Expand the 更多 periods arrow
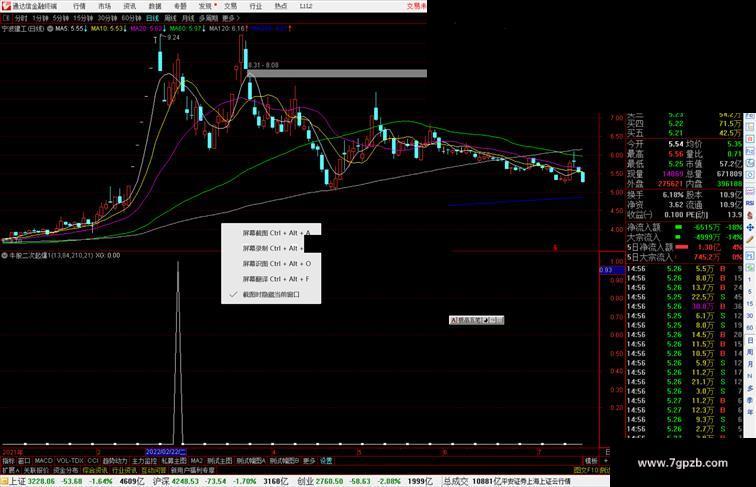The height and width of the screenshot is (487, 756). pos(231,18)
